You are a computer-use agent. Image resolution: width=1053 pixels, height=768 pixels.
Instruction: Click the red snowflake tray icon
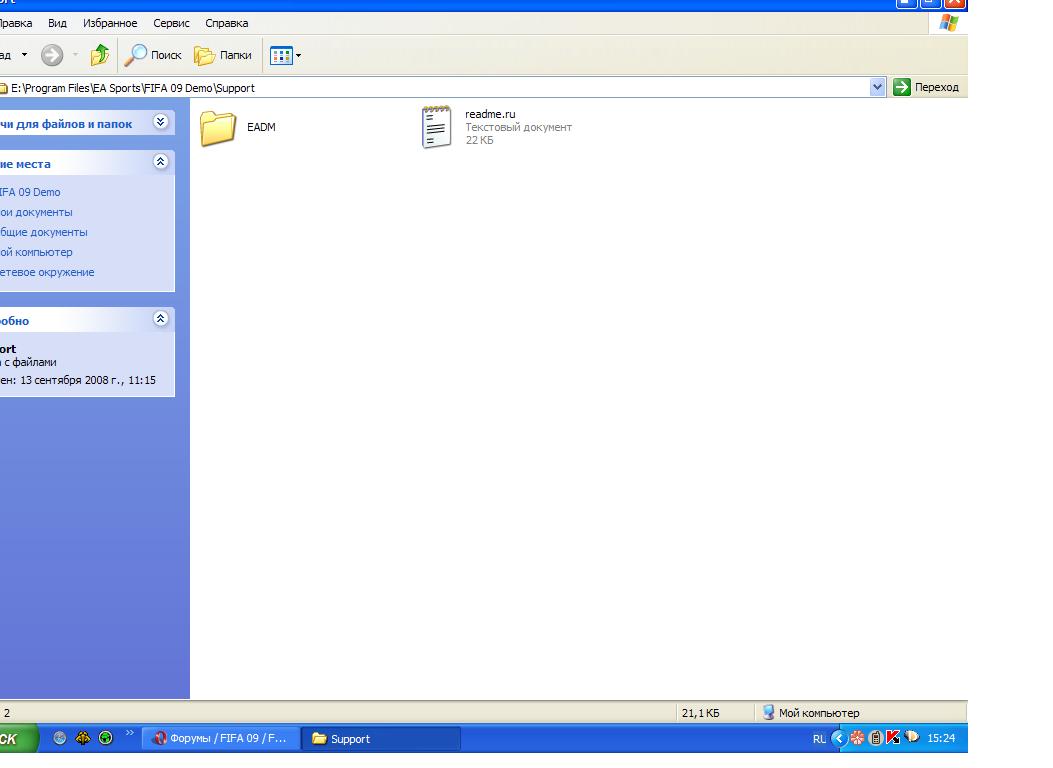858,738
